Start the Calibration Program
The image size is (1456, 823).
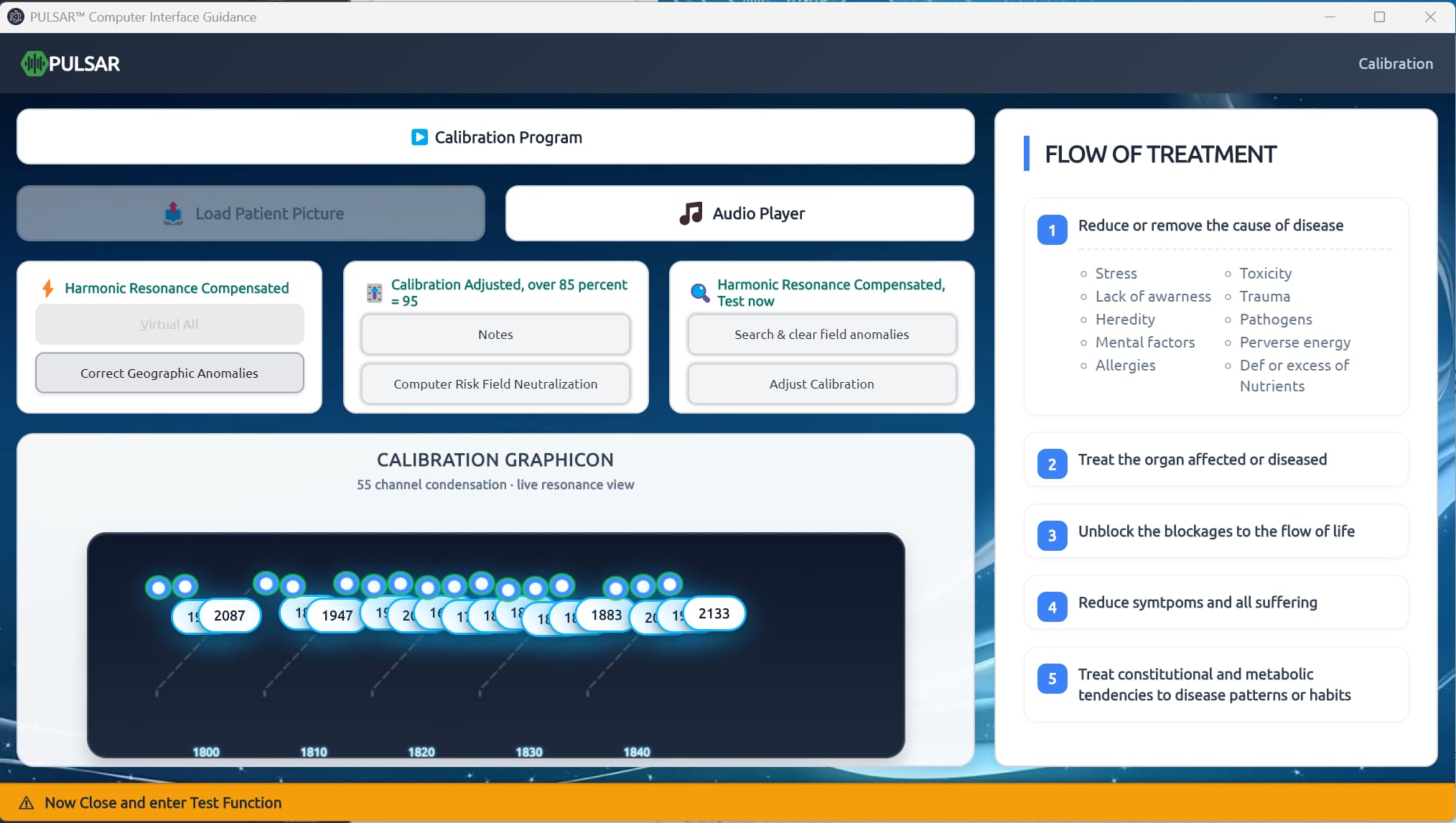point(495,136)
